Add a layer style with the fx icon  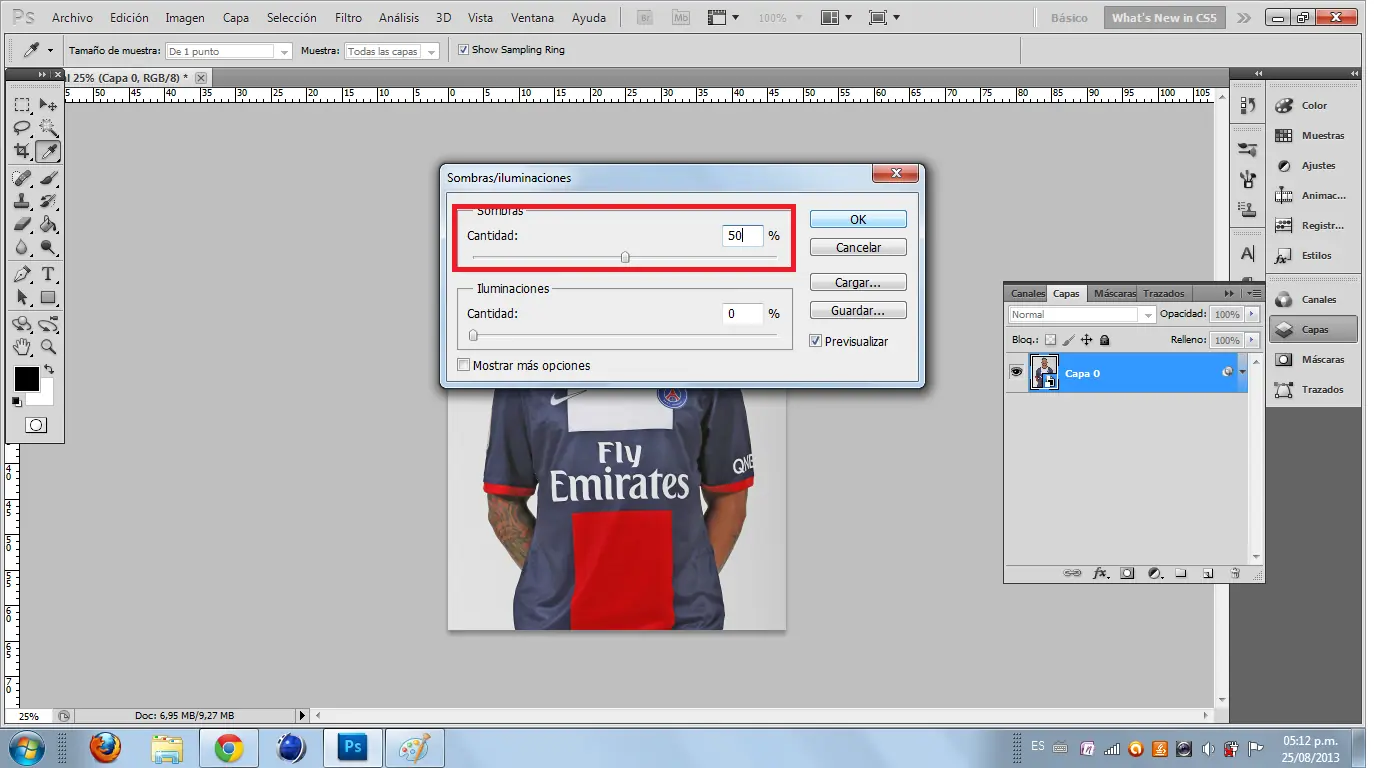point(1100,573)
